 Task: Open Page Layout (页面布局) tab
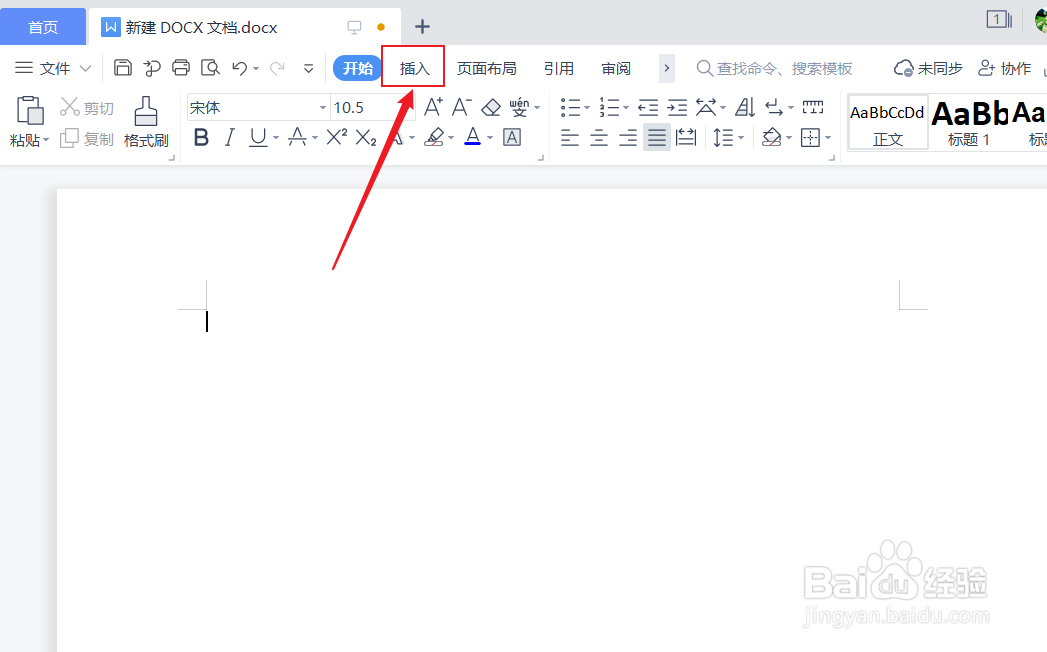pyautogui.click(x=486, y=68)
